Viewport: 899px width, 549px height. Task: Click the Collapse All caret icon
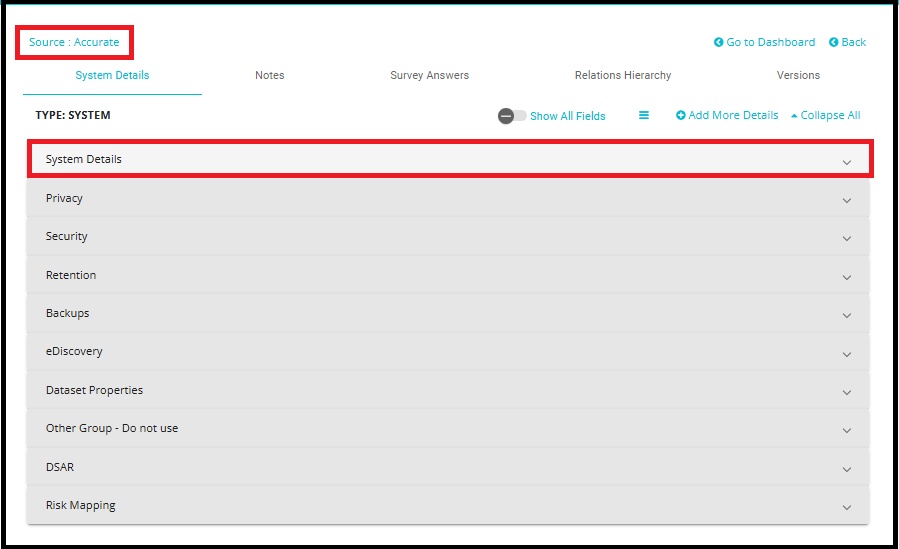coord(794,116)
